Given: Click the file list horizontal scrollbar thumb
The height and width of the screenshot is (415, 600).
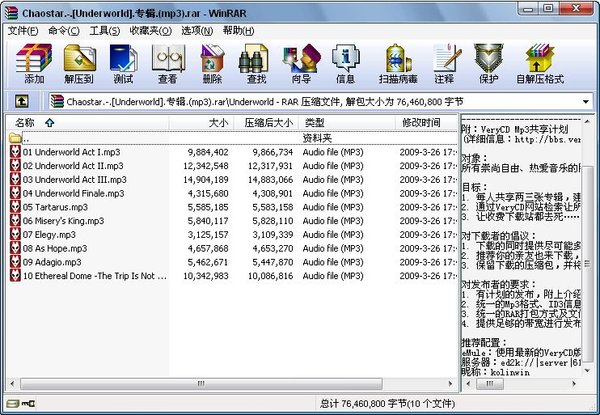Looking at the screenshot, I should point(201,383).
